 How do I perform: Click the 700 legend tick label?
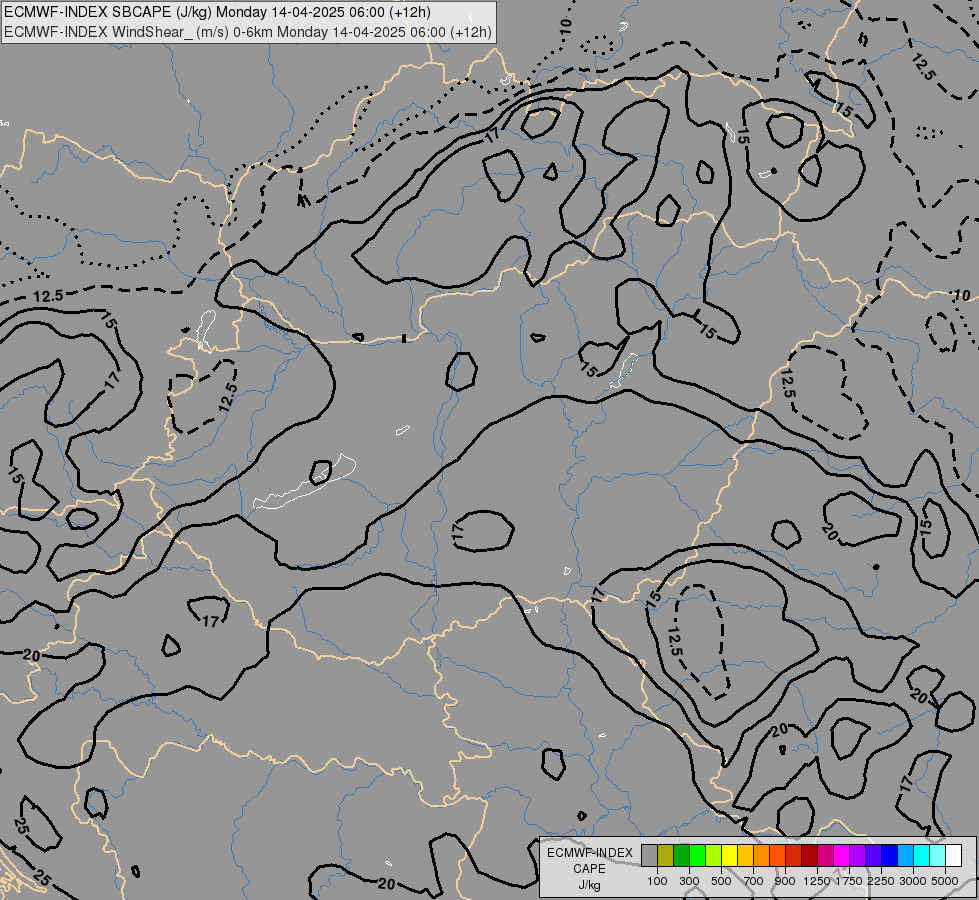[754, 881]
